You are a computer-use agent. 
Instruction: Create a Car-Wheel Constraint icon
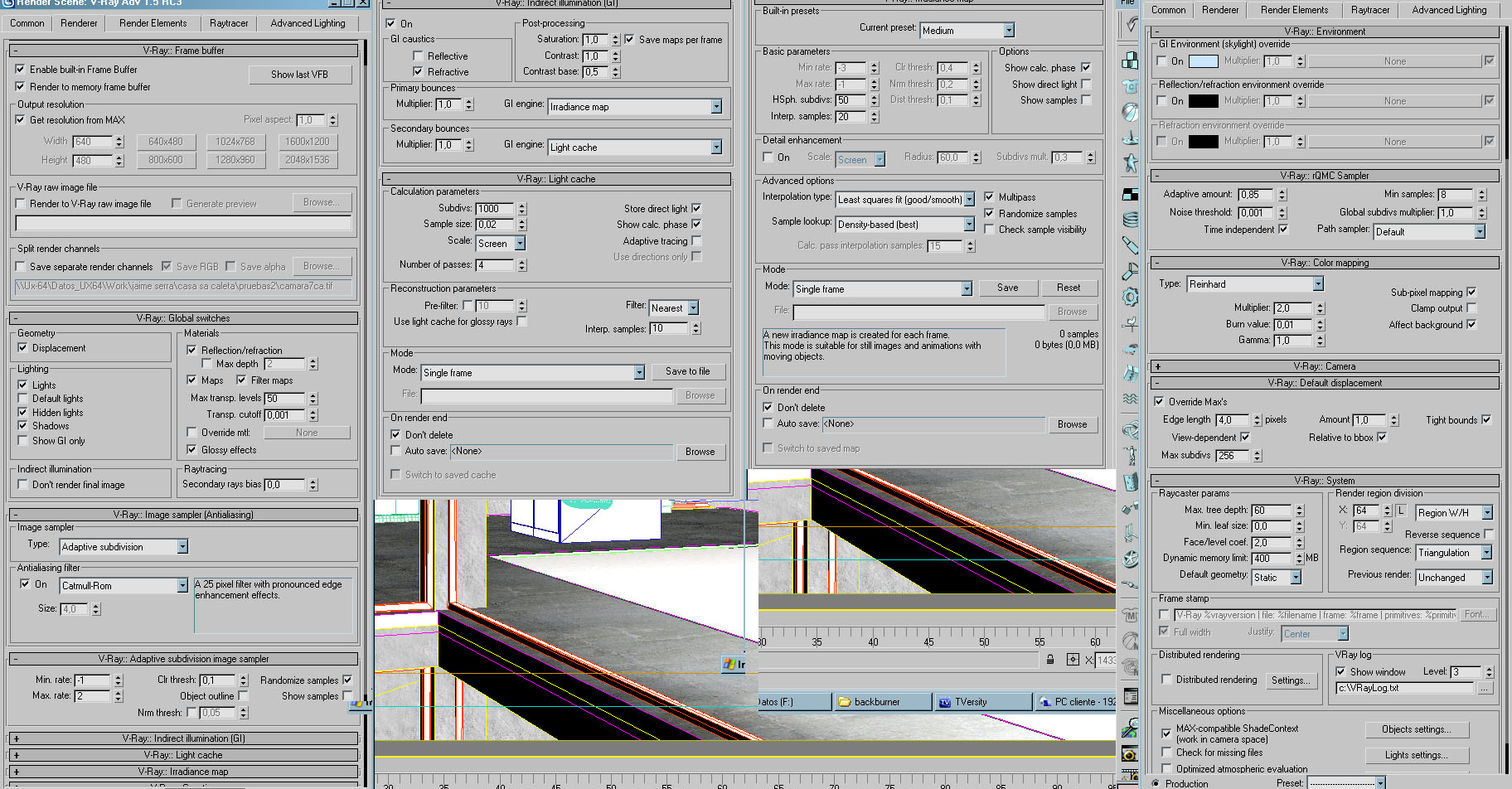coord(1130,559)
